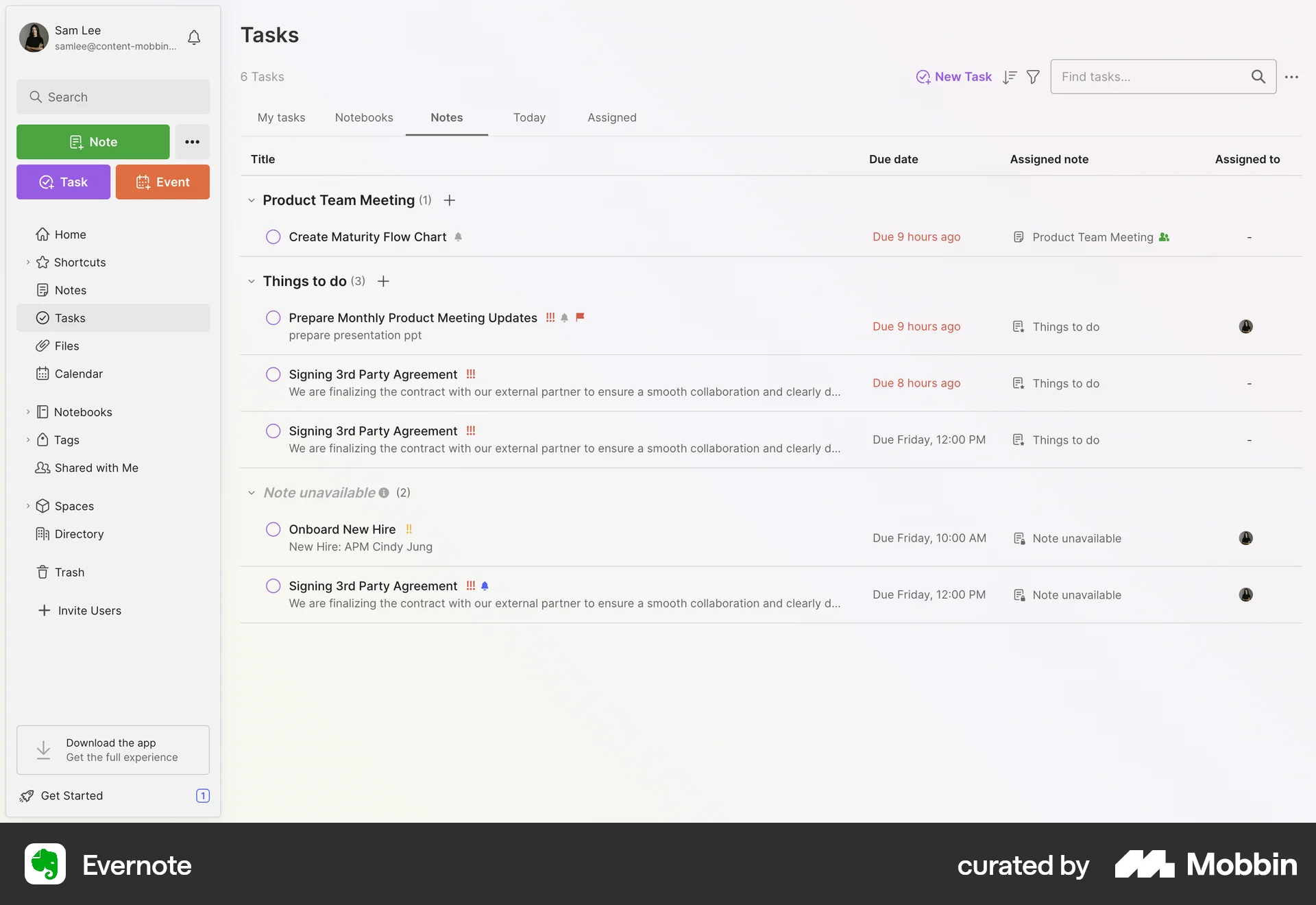
Task: Click the flag icon on Prepare Monthly Product Meeting Updates
Action: [x=580, y=317]
